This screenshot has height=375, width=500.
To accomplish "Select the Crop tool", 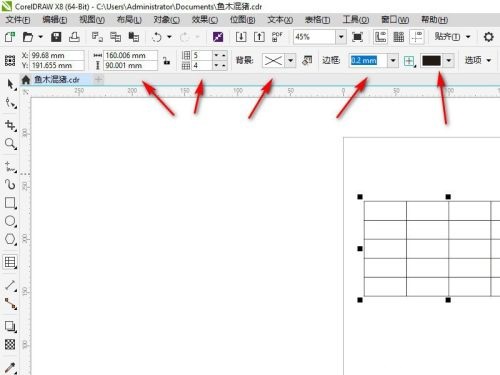I will pyautogui.click(x=10, y=126).
